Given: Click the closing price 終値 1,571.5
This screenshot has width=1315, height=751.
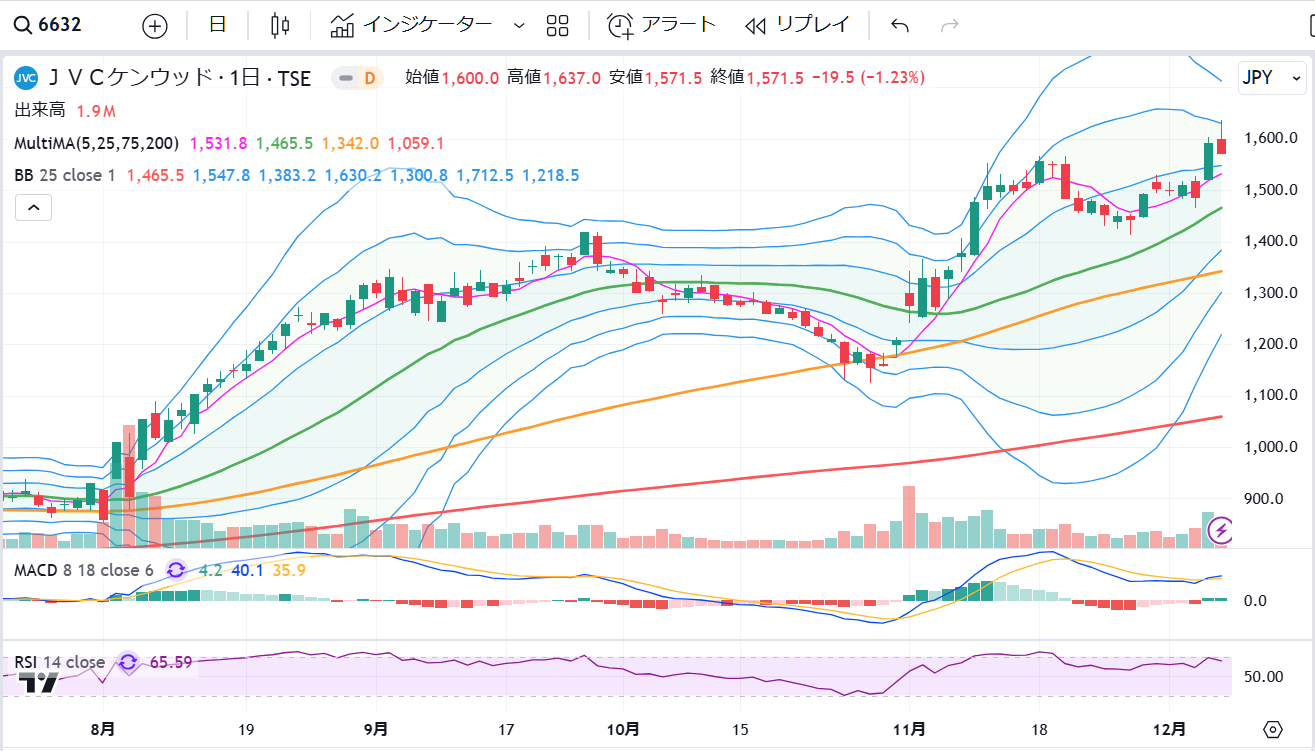Looking at the screenshot, I should pyautogui.click(x=758, y=77).
